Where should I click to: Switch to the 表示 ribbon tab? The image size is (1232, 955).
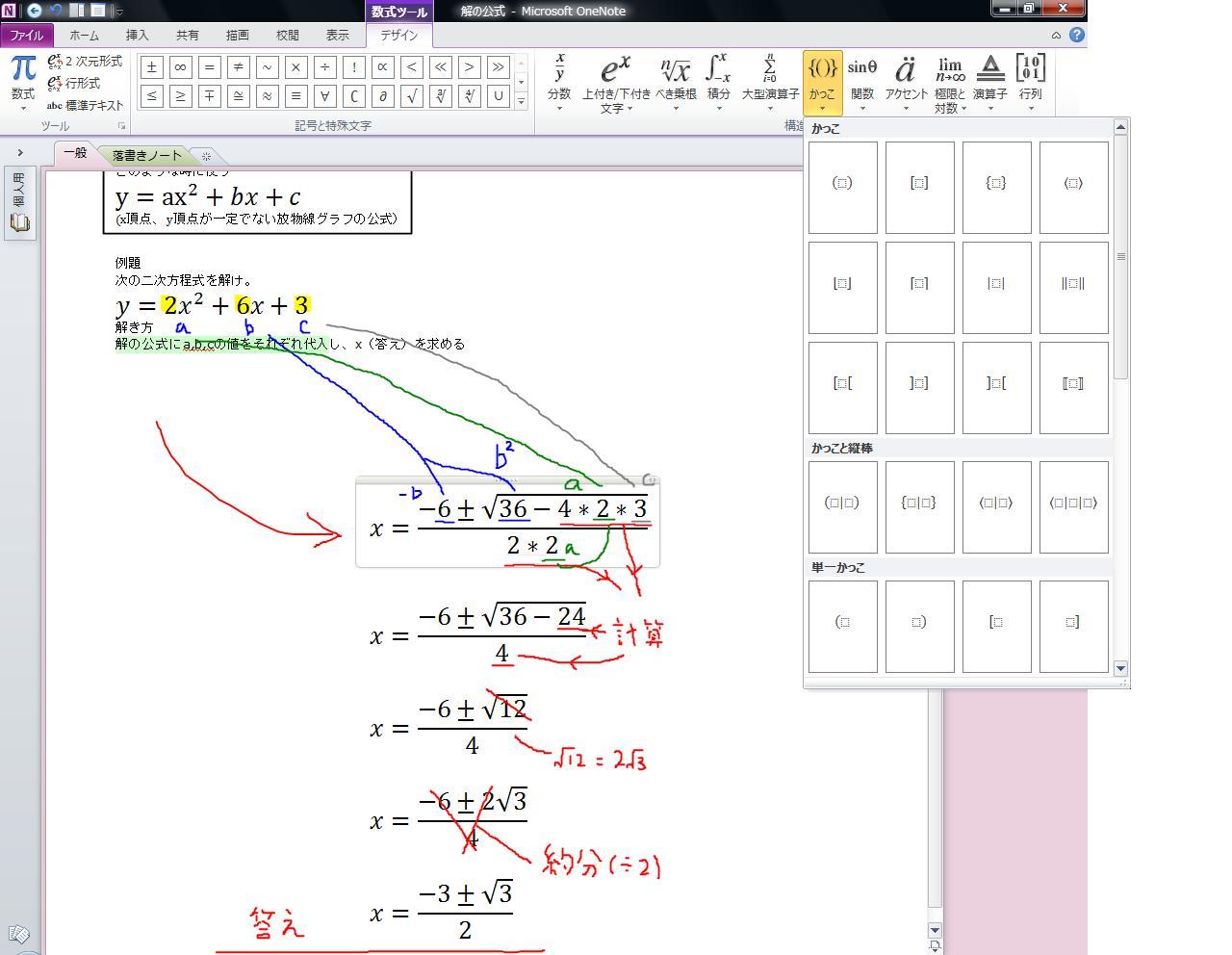338,35
